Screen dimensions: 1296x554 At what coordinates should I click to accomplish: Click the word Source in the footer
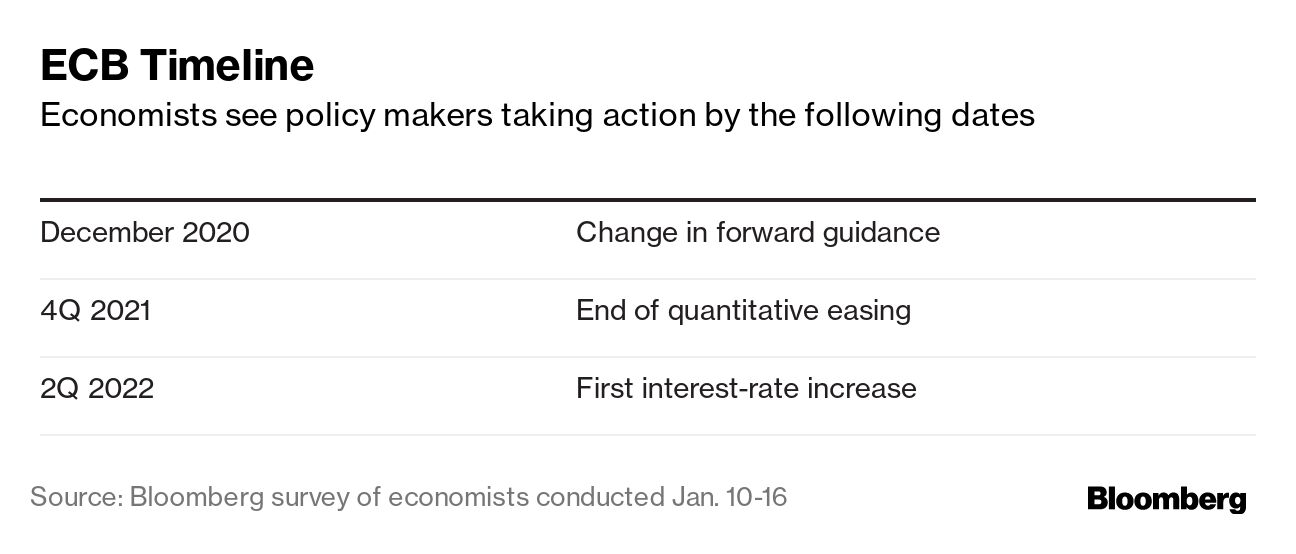73,497
